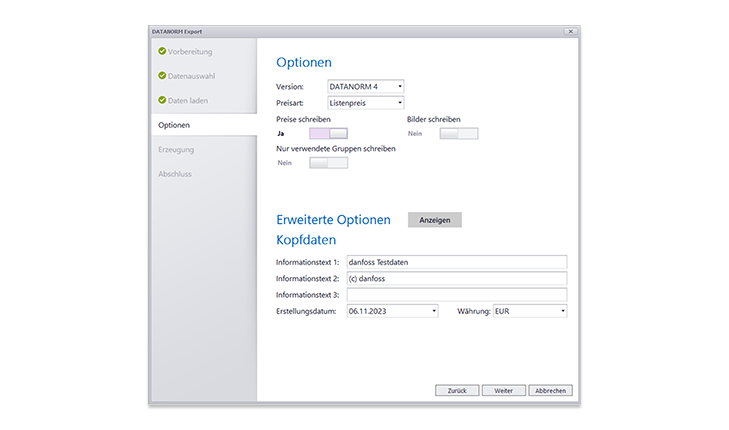Viewport: 729px width, 430px height.
Task: Open the Währung dropdown showing EUR
Action: pyautogui.click(x=530, y=311)
